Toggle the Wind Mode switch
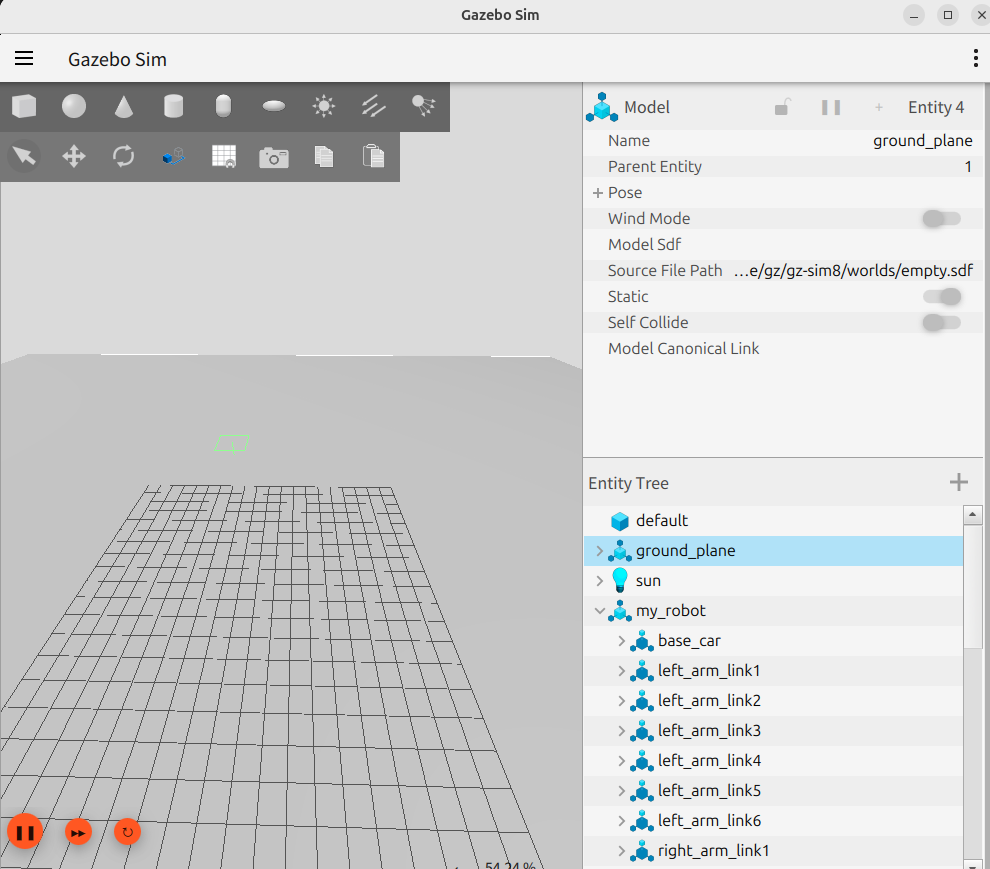The image size is (990, 869). coord(941,219)
